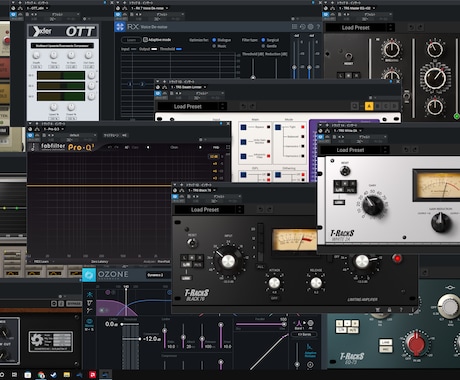Select top mode icon in Ozone Dynamics sidebar

(90, 294)
